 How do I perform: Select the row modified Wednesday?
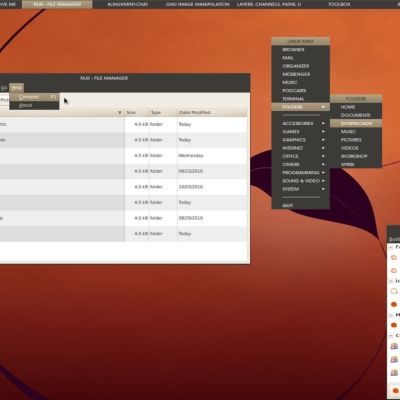point(123,156)
